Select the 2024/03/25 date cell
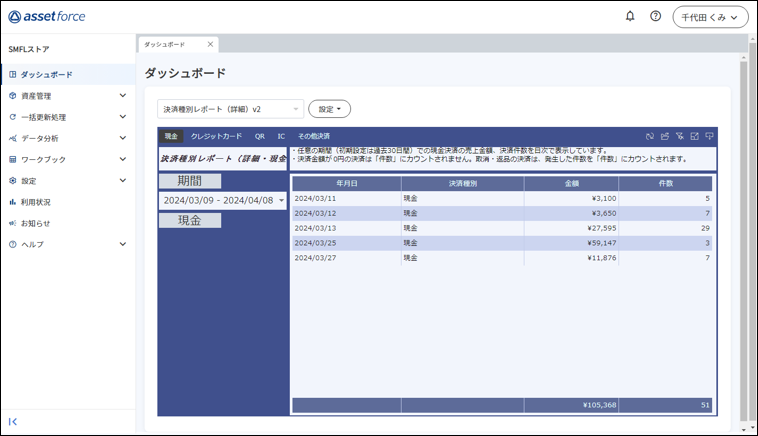 point(347,243)
